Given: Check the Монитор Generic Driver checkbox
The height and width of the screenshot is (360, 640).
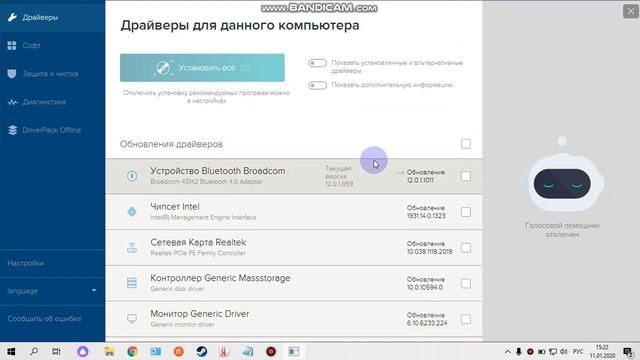Looking at the screenshot, I should [466, 319].
